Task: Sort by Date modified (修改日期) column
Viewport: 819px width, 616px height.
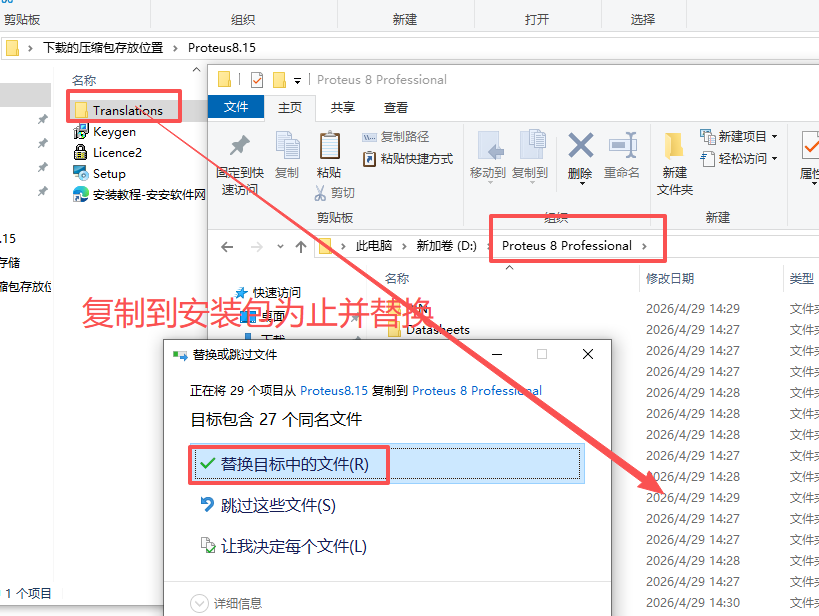Action: coord(670,278)
